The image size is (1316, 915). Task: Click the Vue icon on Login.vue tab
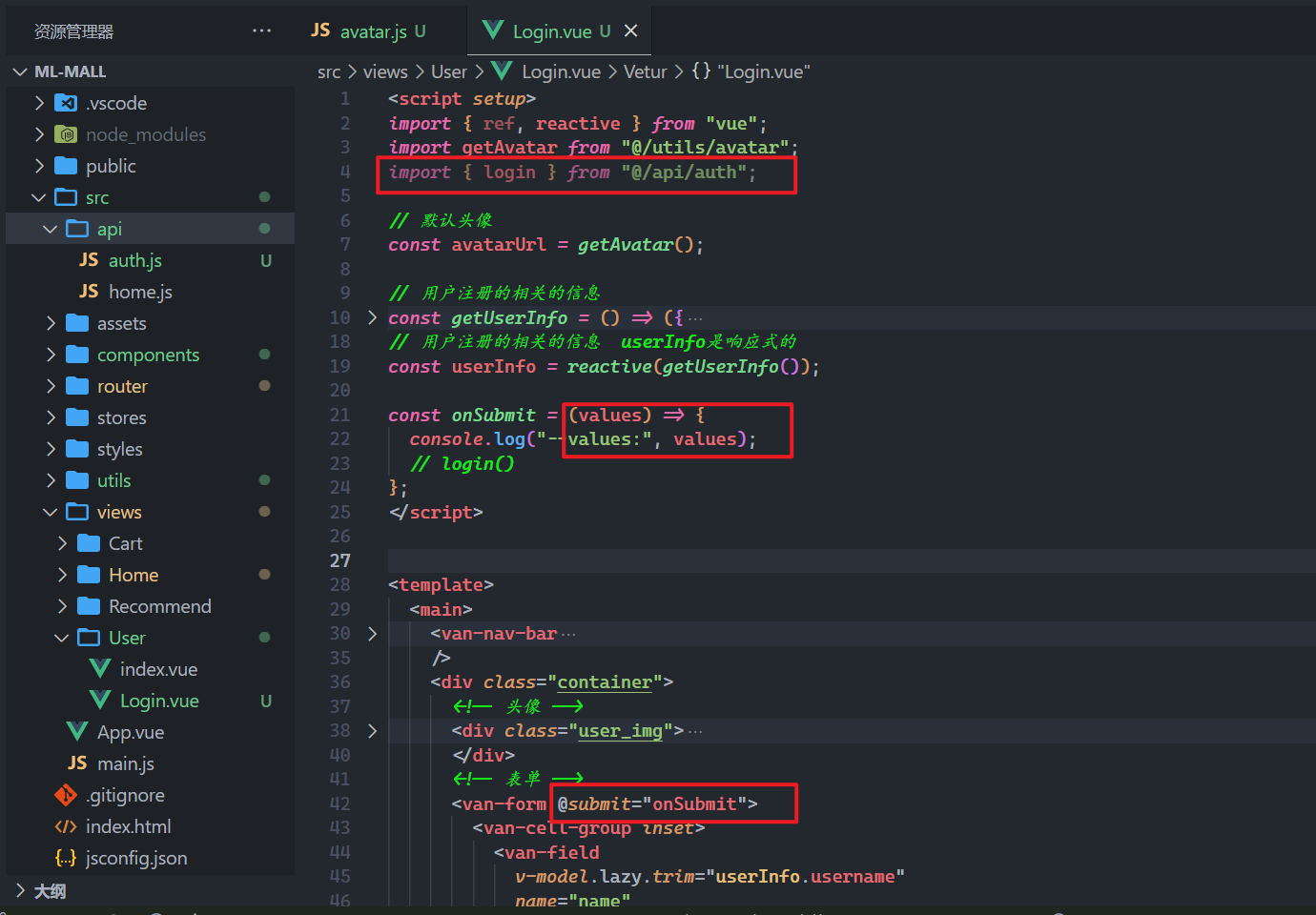[x=493, y=30]
